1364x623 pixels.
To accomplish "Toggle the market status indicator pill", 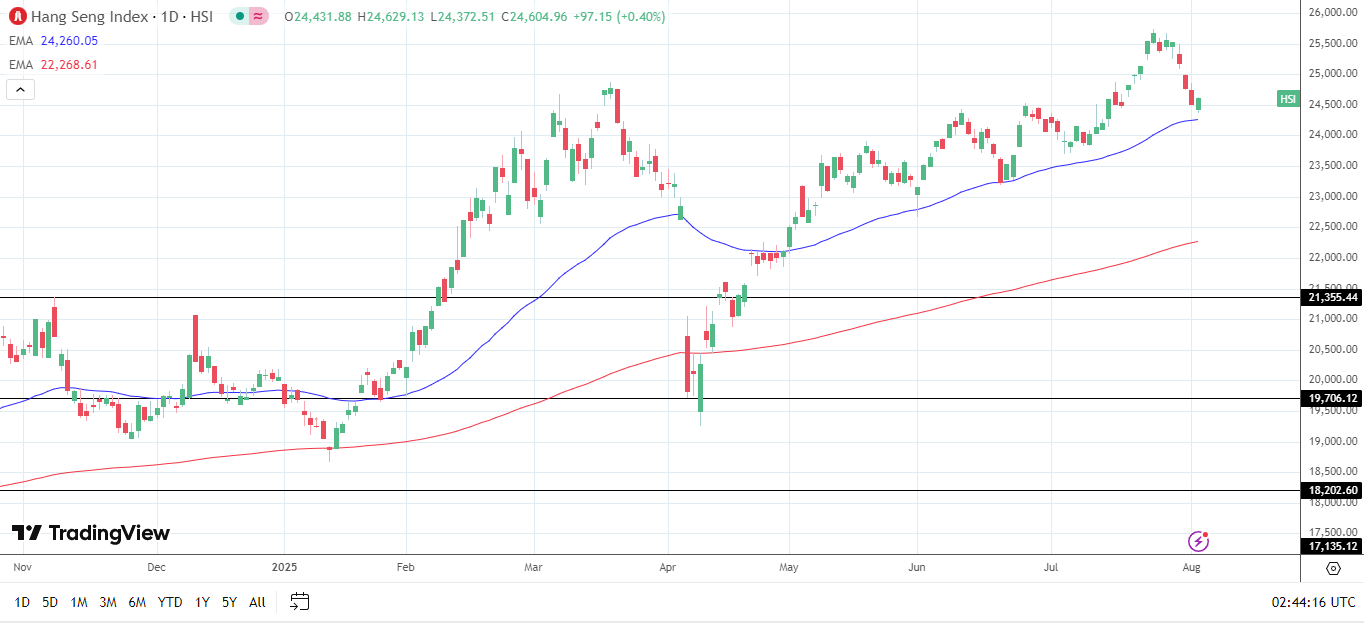I will point(249,16).
